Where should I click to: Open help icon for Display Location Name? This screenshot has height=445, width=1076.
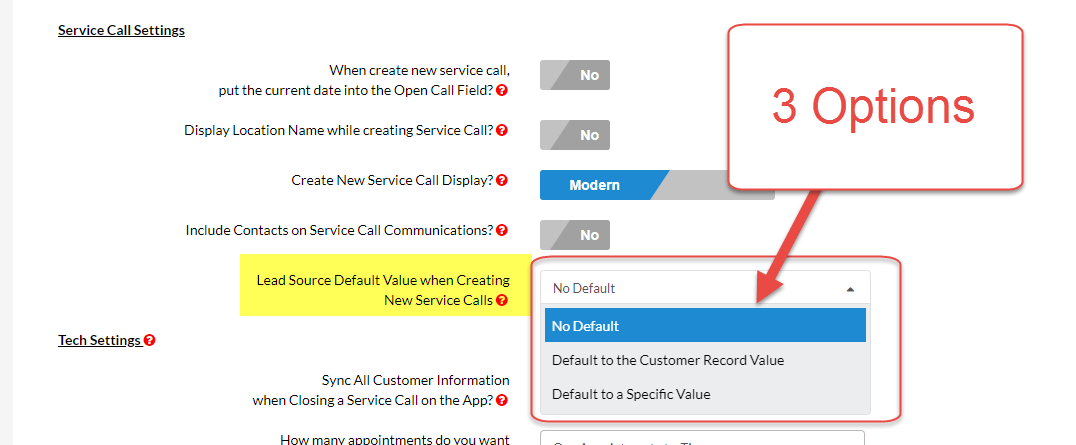pos(502,130)
